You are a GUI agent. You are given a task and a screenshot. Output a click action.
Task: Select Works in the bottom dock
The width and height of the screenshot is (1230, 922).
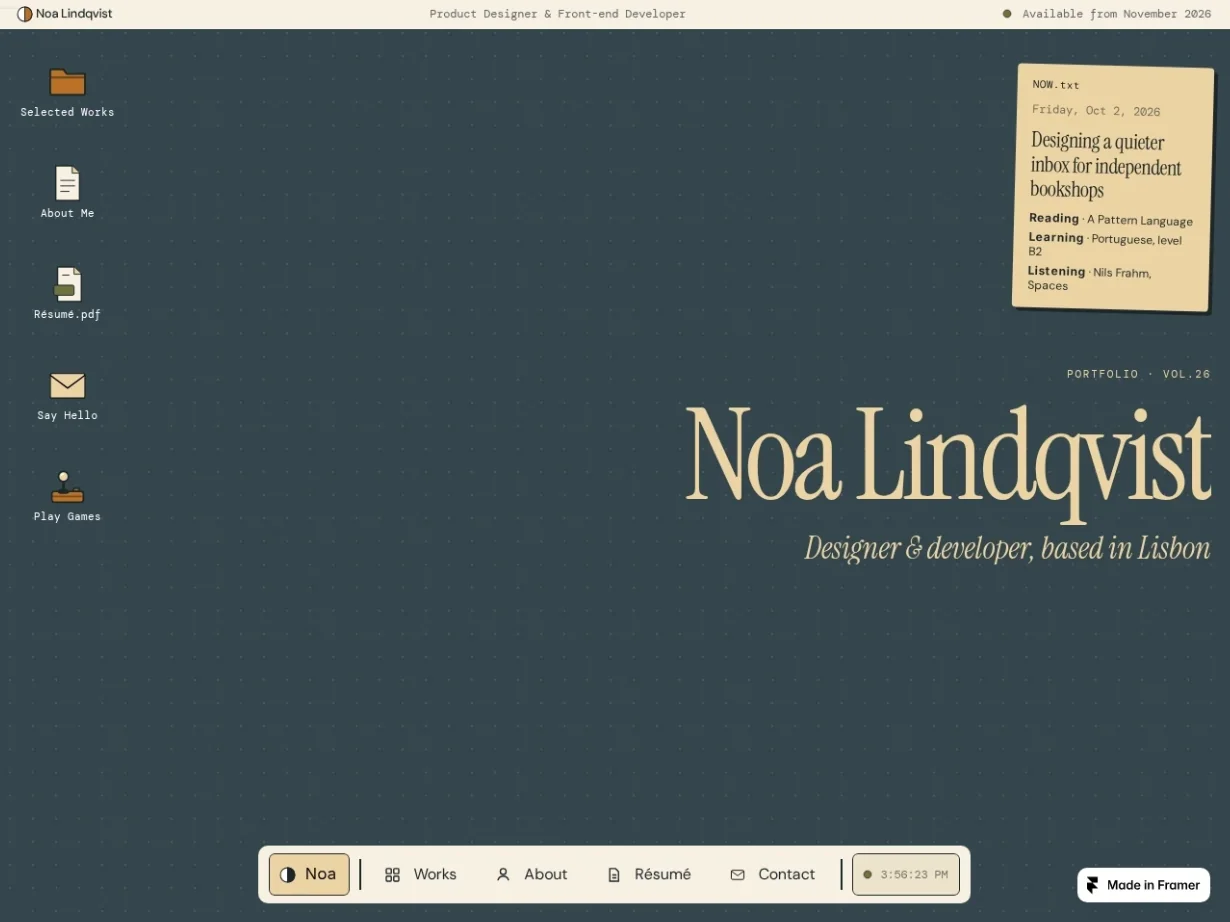[x=421, y=874]
